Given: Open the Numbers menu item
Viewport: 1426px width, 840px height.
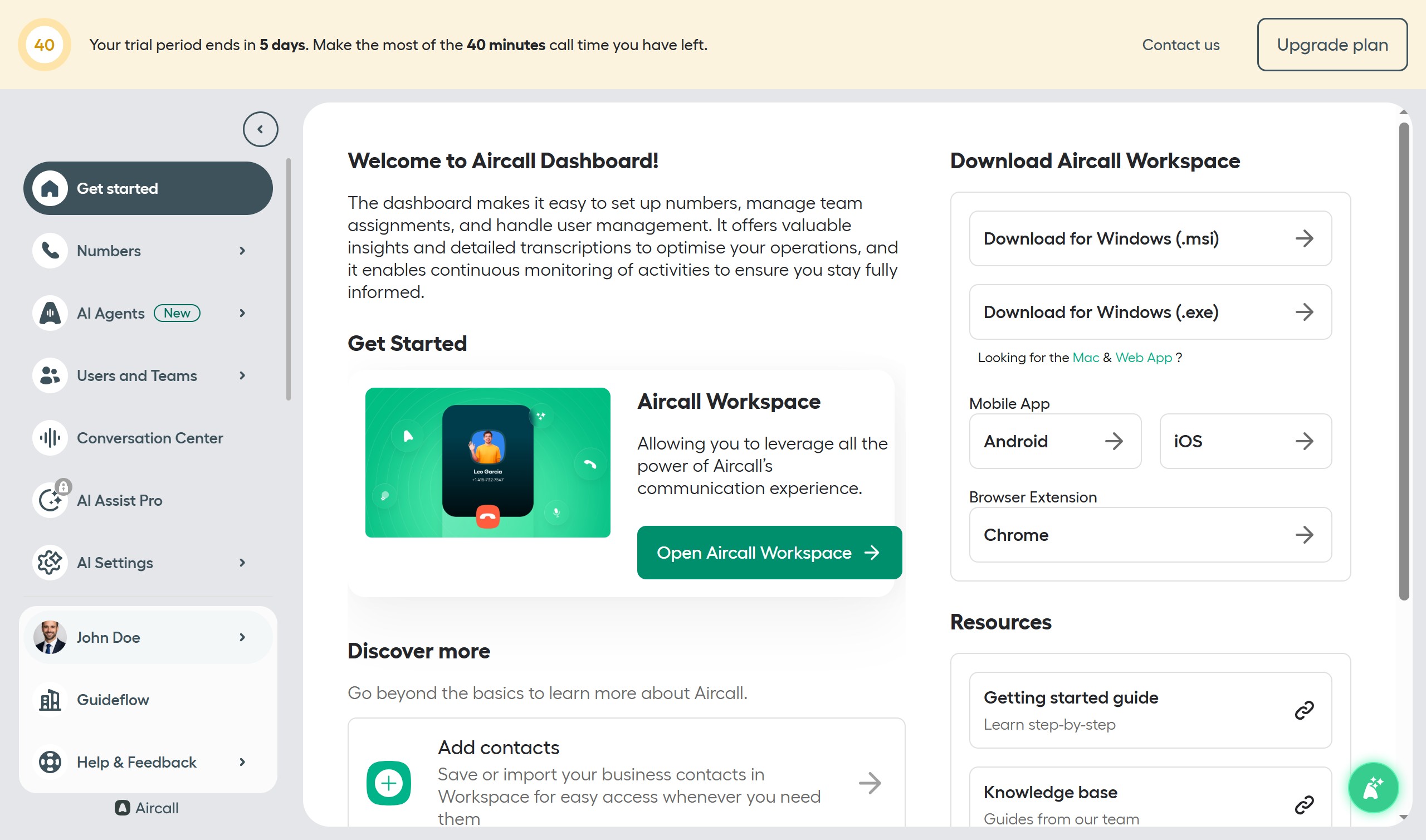Looking at the screenshot, I should tap(148, 251).
